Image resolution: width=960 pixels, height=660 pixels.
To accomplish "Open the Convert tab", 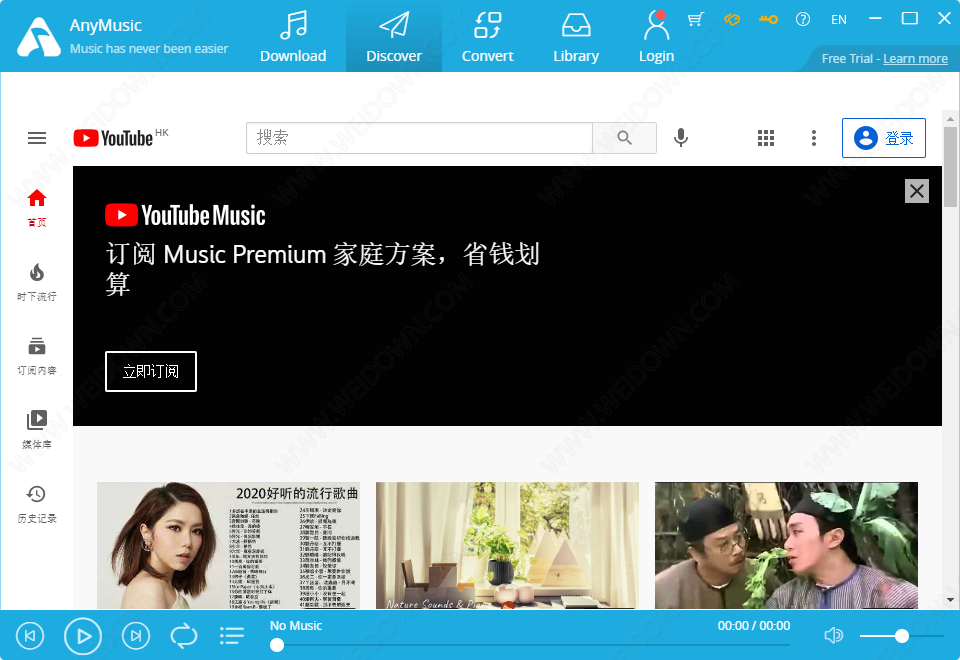I will 487,37.
